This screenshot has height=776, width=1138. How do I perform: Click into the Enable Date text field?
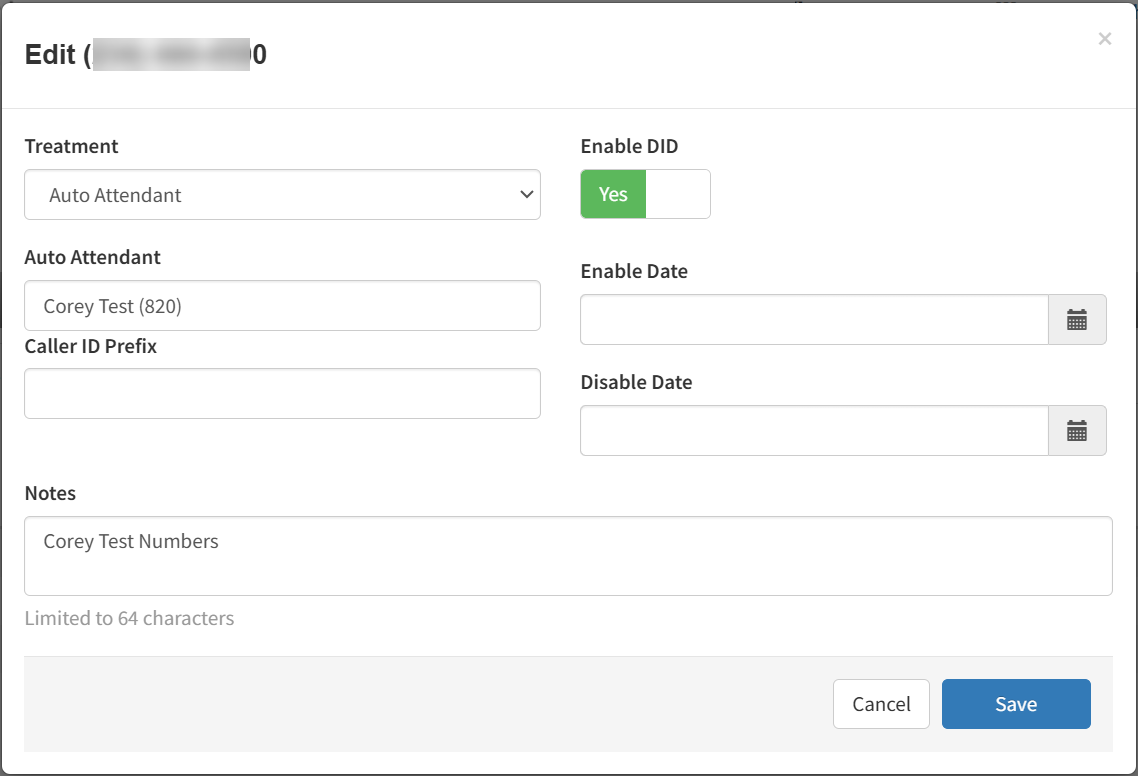coord(814,320)
